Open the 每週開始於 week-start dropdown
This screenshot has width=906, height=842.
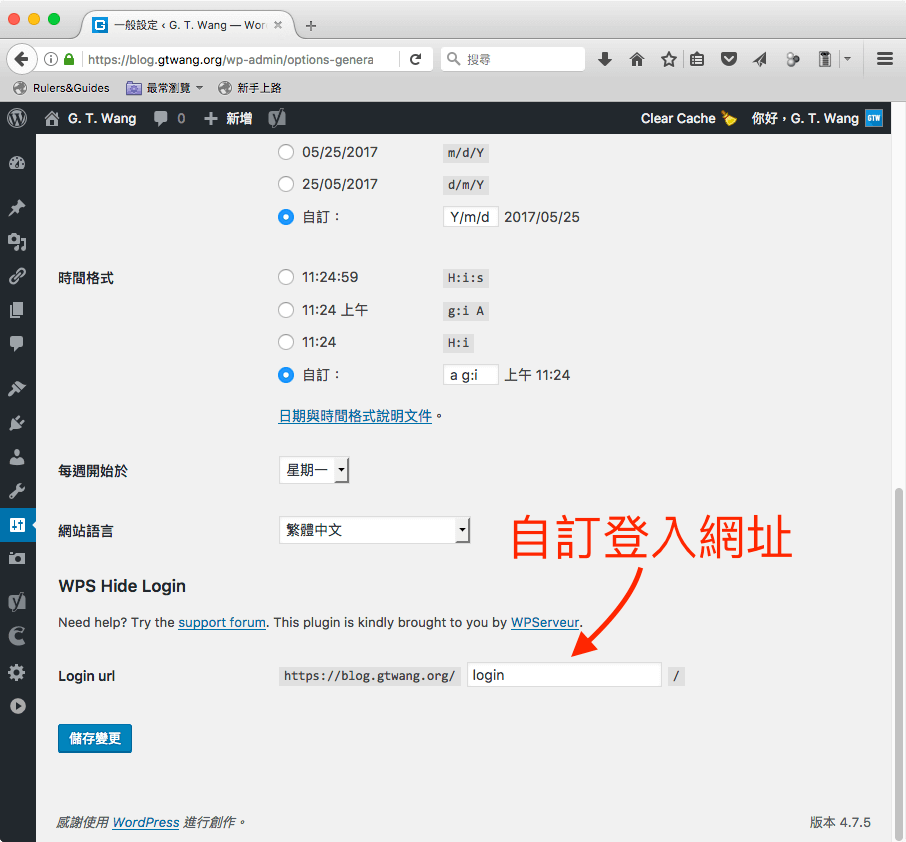[313, 469]
